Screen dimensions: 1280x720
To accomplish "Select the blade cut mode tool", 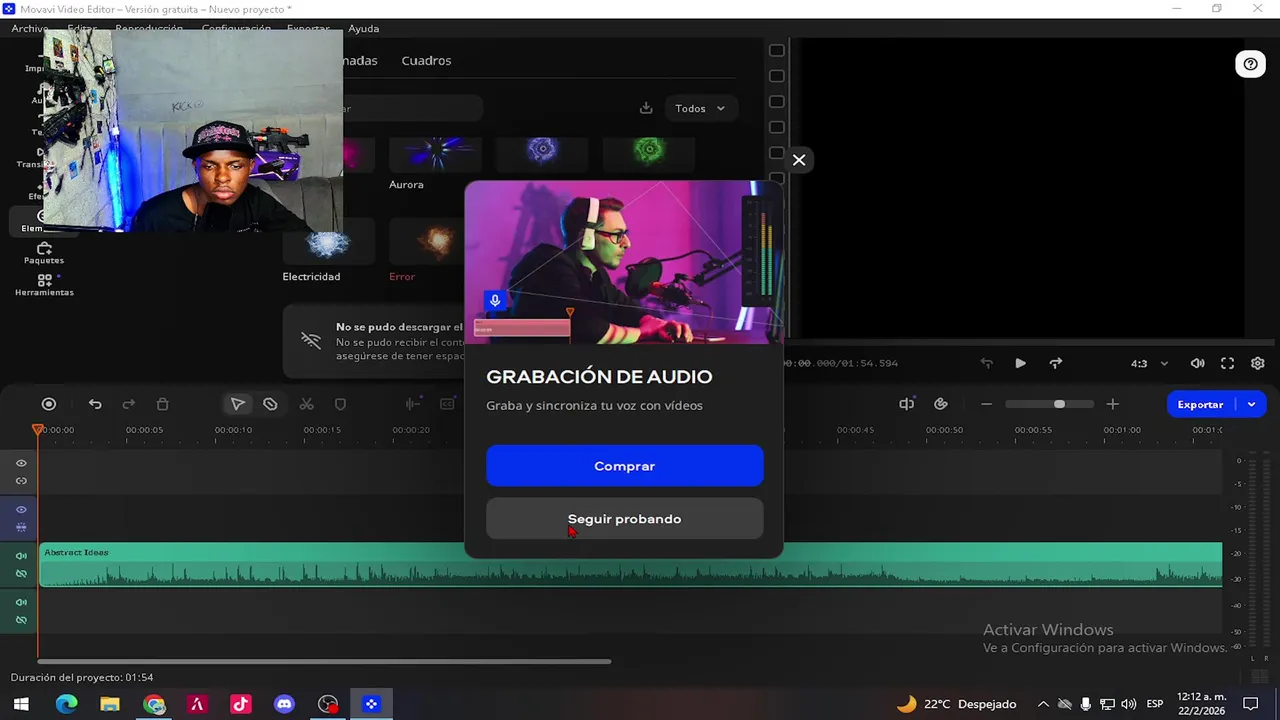I will point(270,404).
